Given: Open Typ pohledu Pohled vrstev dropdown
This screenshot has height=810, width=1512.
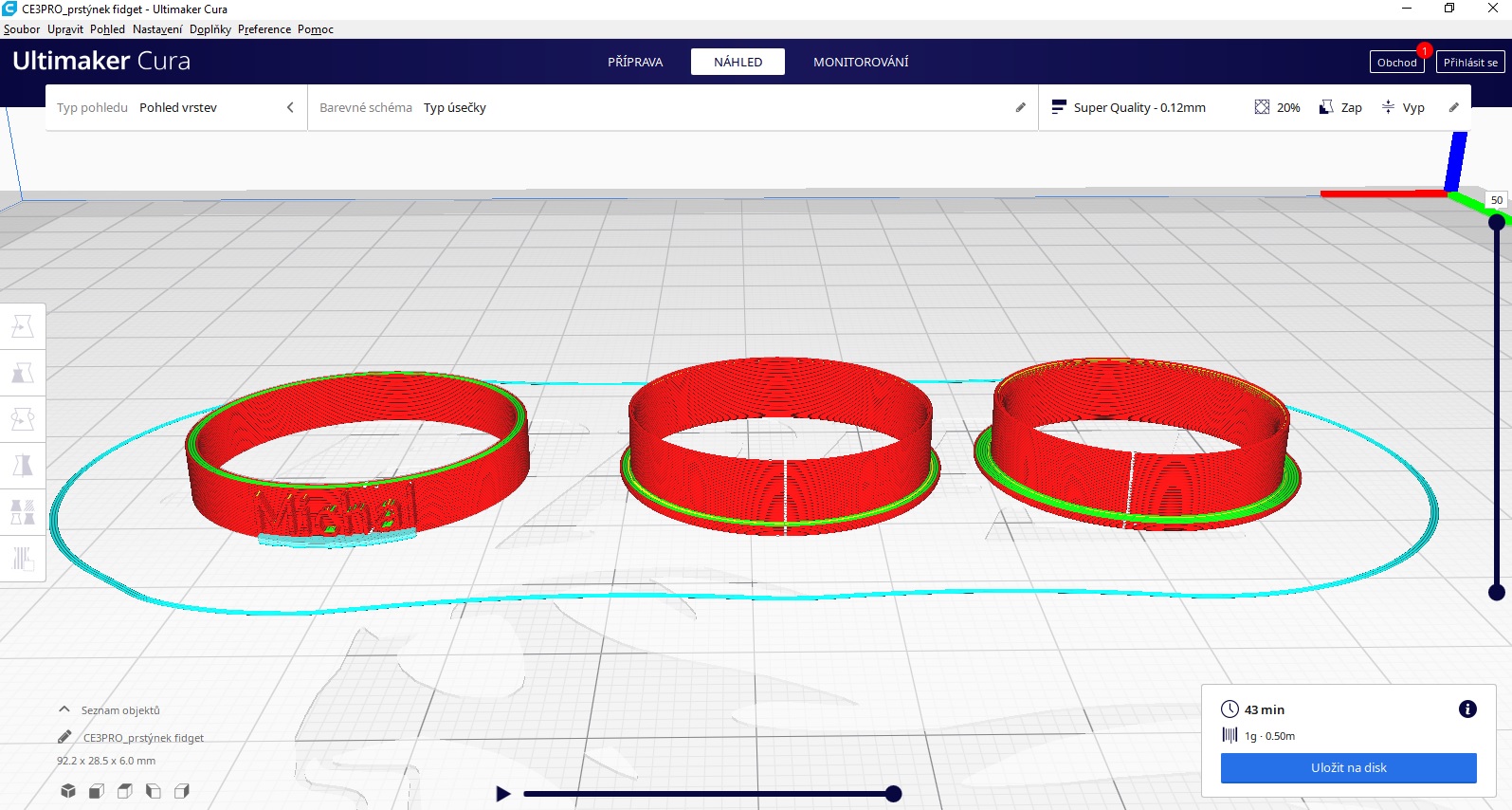Looking at the screenshot, I should pyautogui.click(x=176, y=107).
